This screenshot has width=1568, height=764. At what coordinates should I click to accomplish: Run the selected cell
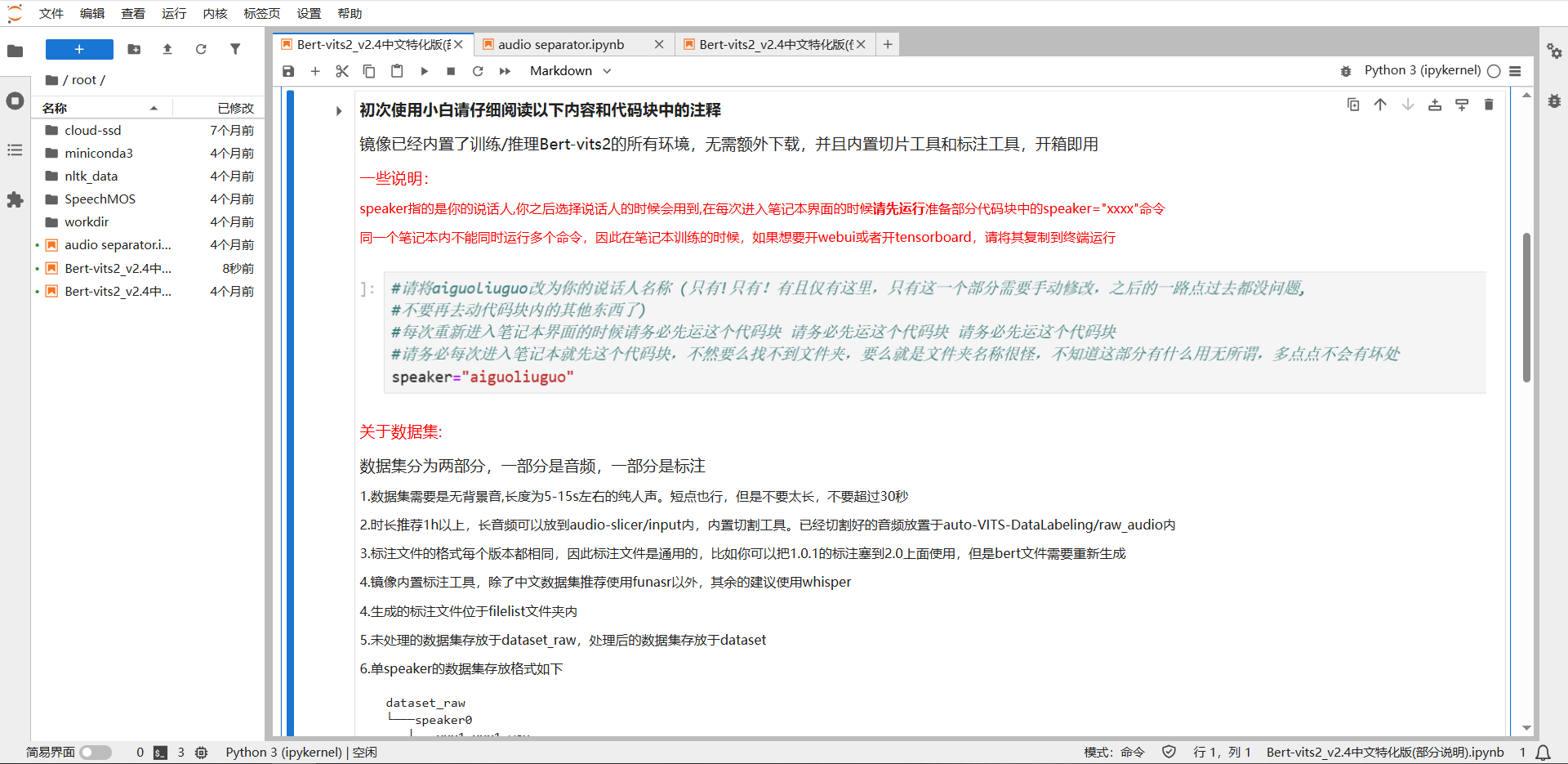[424, 71]
